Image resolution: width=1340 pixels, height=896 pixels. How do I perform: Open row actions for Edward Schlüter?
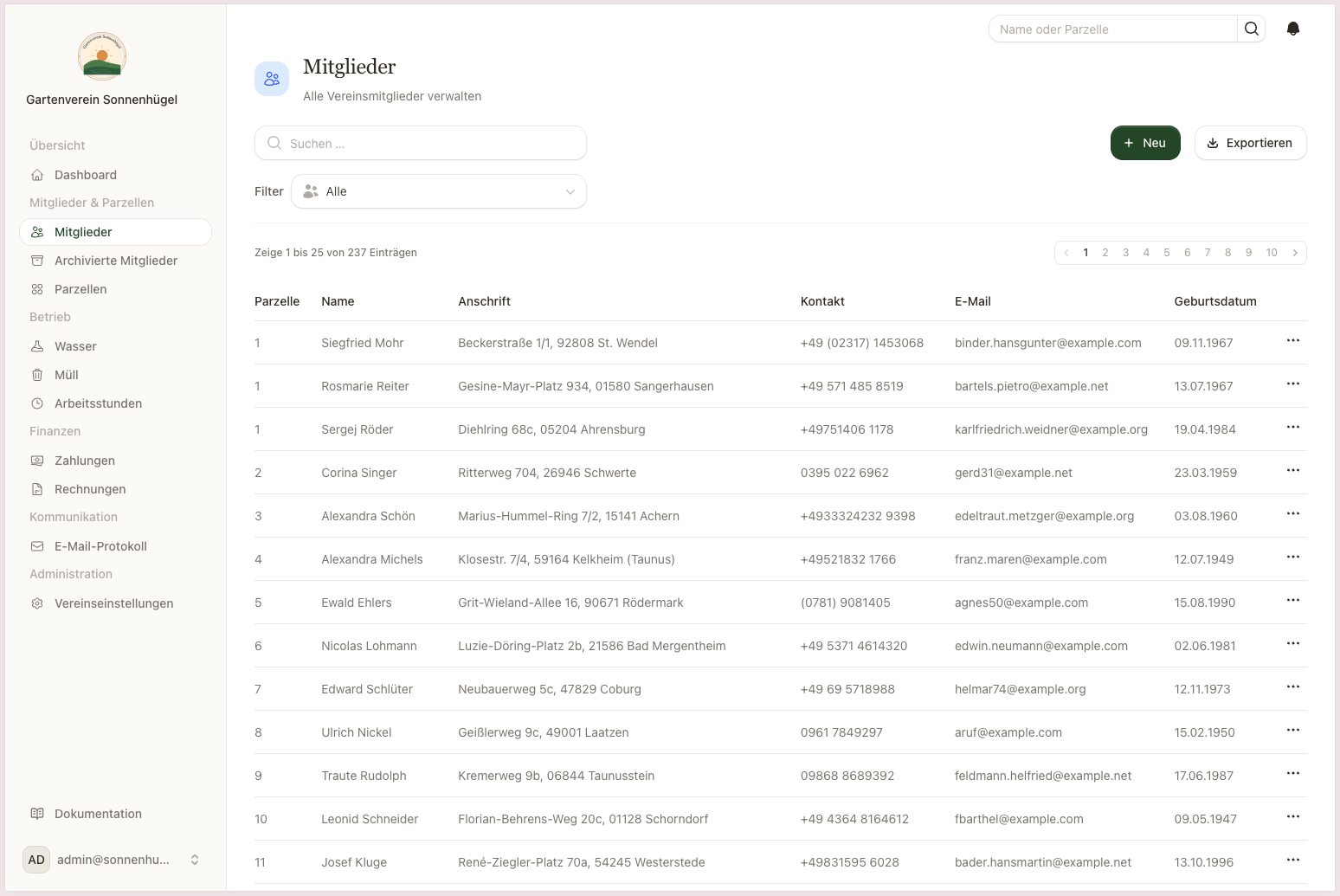(1293, 687)
